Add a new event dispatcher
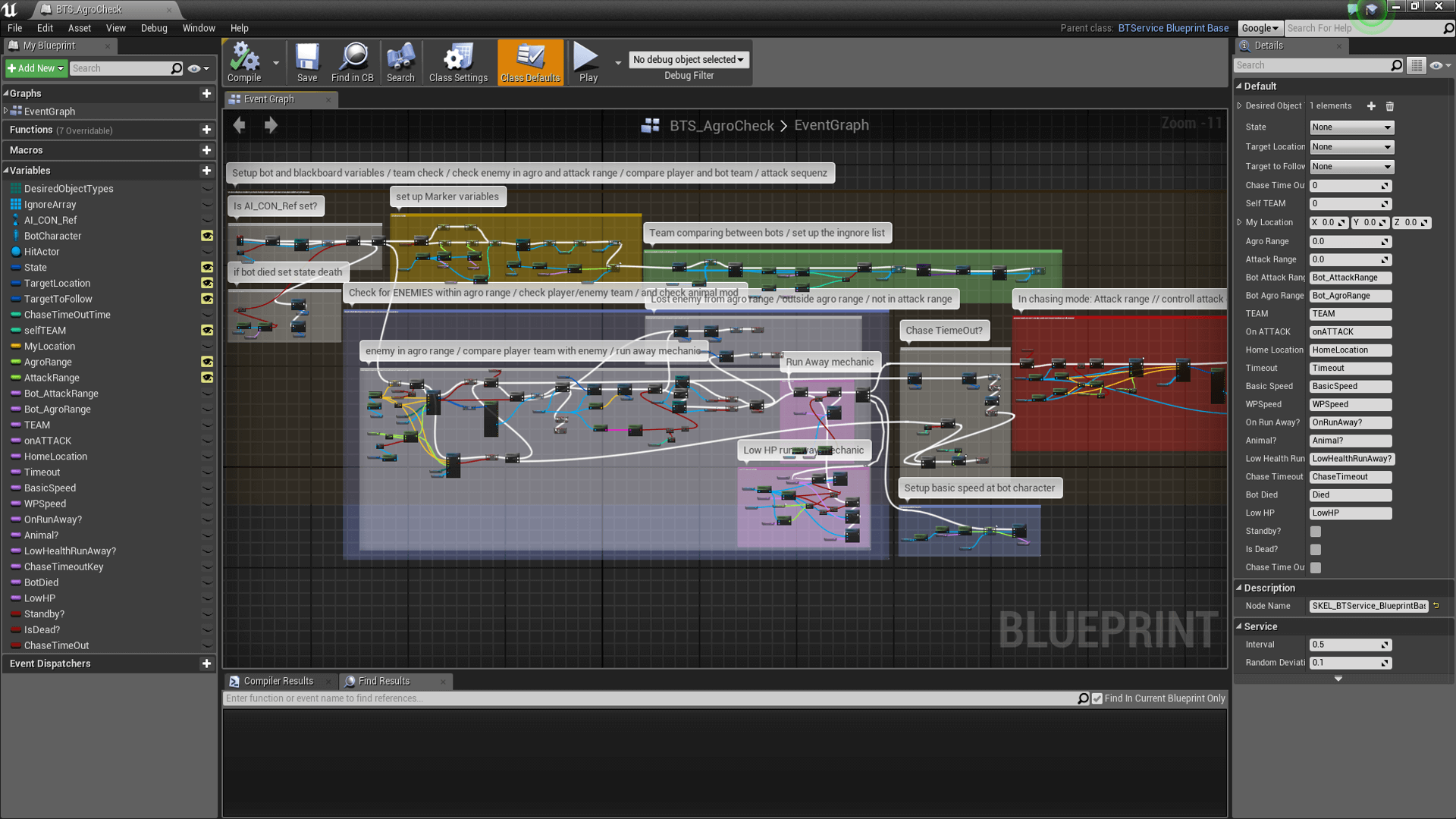 tap(206, 664)
